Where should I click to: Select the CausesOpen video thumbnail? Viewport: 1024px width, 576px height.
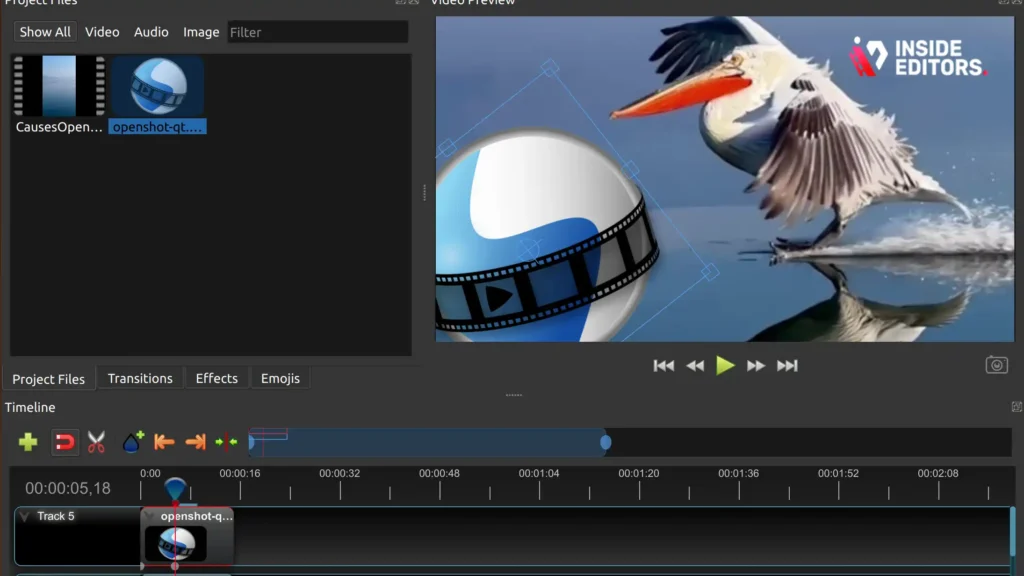(x=59, y=86)
